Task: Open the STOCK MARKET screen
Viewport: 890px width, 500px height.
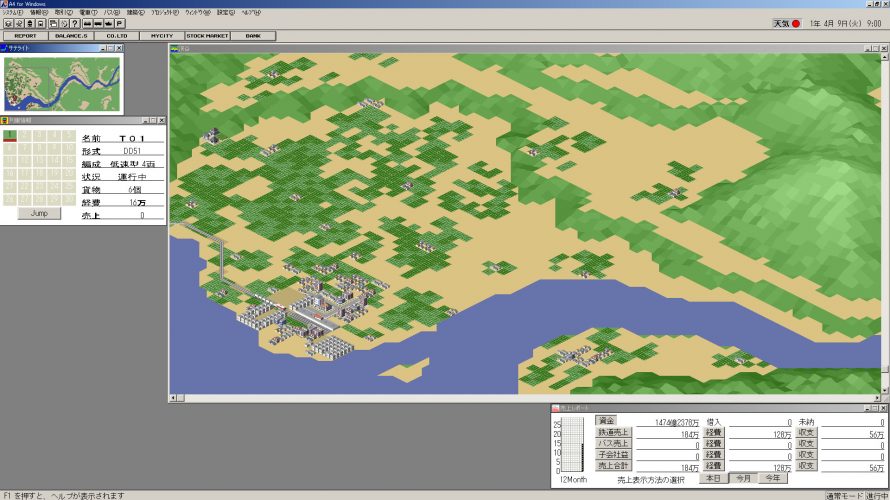Action: pos(207,36)
